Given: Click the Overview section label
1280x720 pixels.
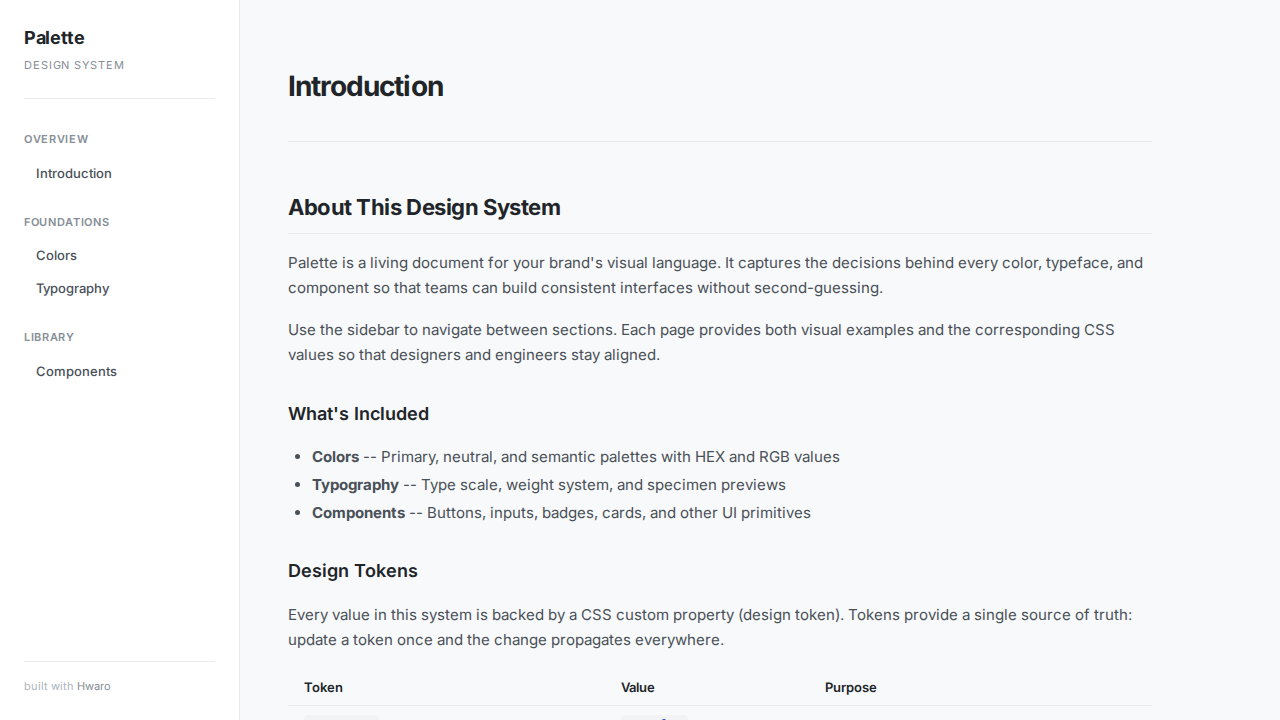Looking at the screenshot, I should coord(56,139).
